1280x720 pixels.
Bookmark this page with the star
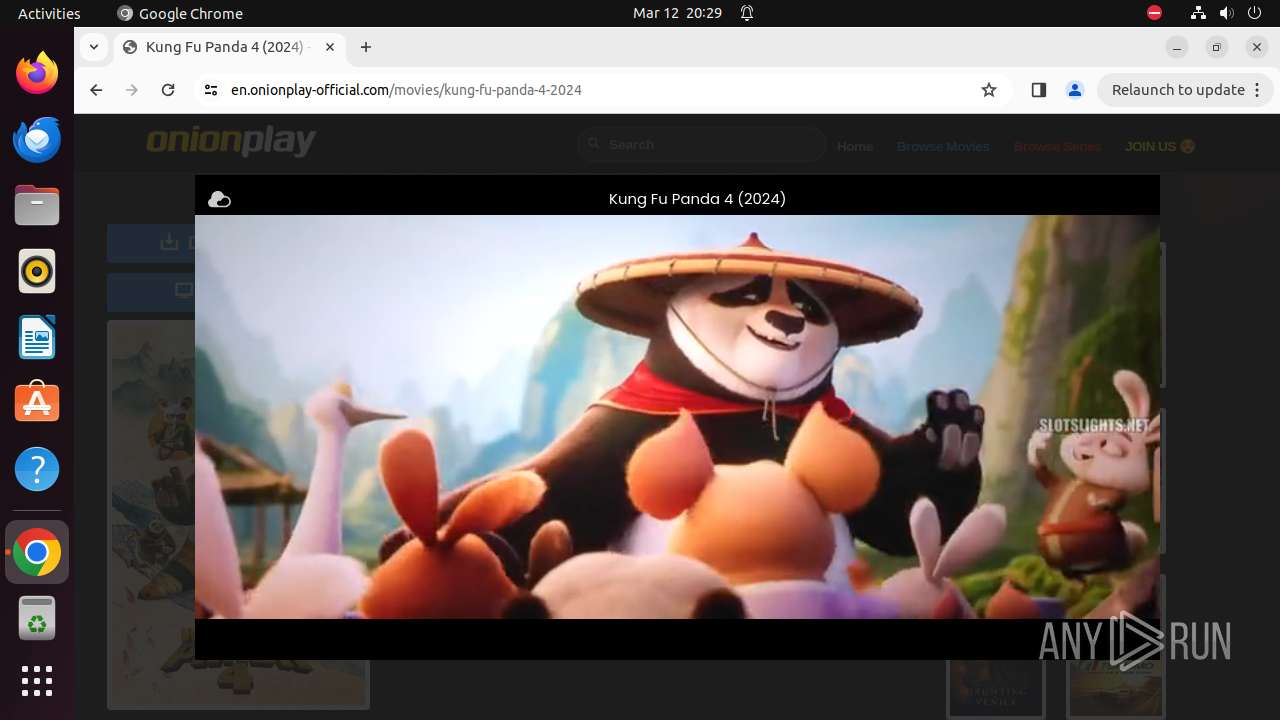pos(989,90)
